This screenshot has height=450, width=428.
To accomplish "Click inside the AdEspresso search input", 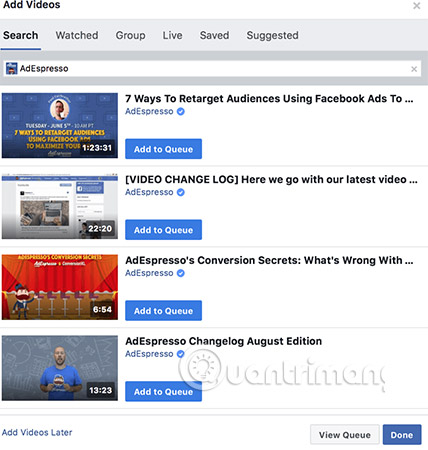I will (x=213, y=69).
